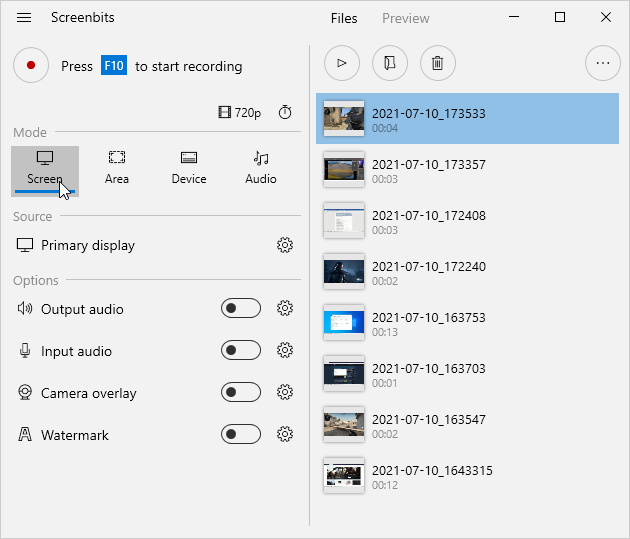Open the 720p video quality setting
The height and width of the screenshot is (539, 630).
[x=240, y=112]
